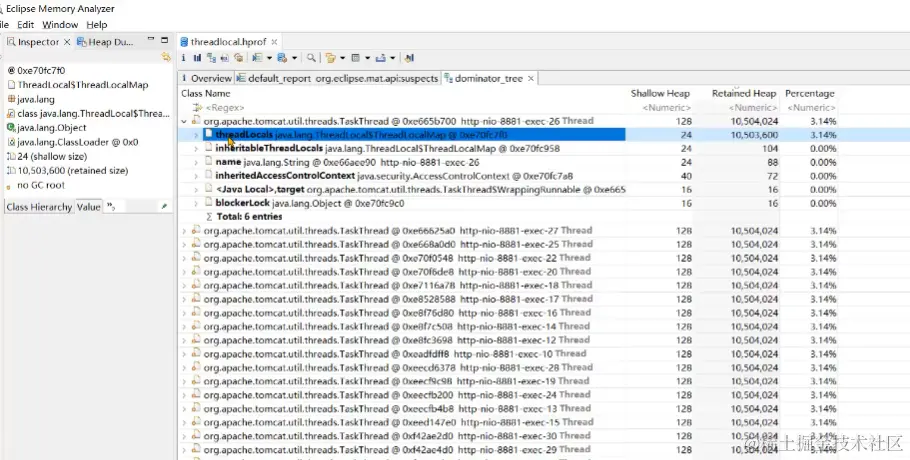This screenshot has height=460, width=910.
Task: Select '10,503,600 (retained size)' in Inspector
Action: 73,171
